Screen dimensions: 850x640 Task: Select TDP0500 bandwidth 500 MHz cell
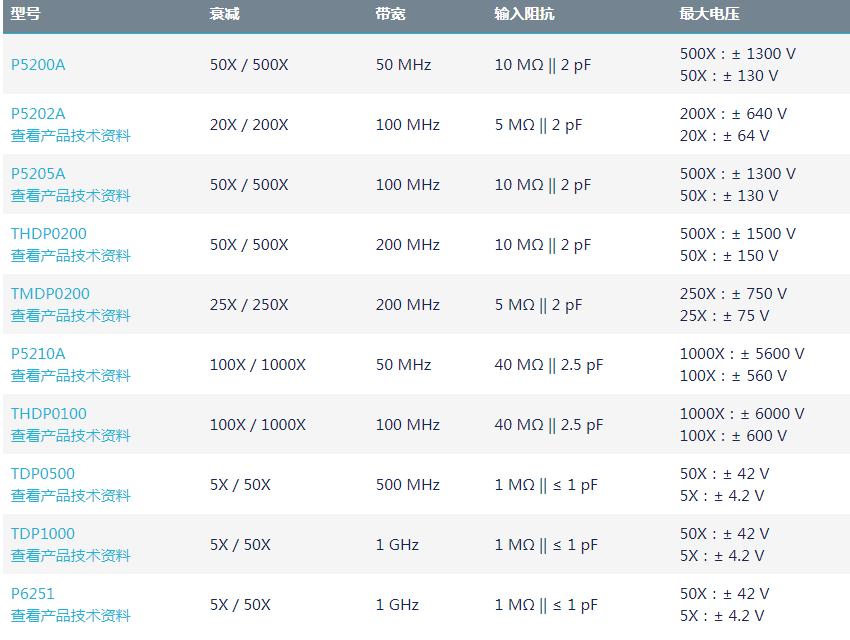pyautogui.click(x=408, y=484)
